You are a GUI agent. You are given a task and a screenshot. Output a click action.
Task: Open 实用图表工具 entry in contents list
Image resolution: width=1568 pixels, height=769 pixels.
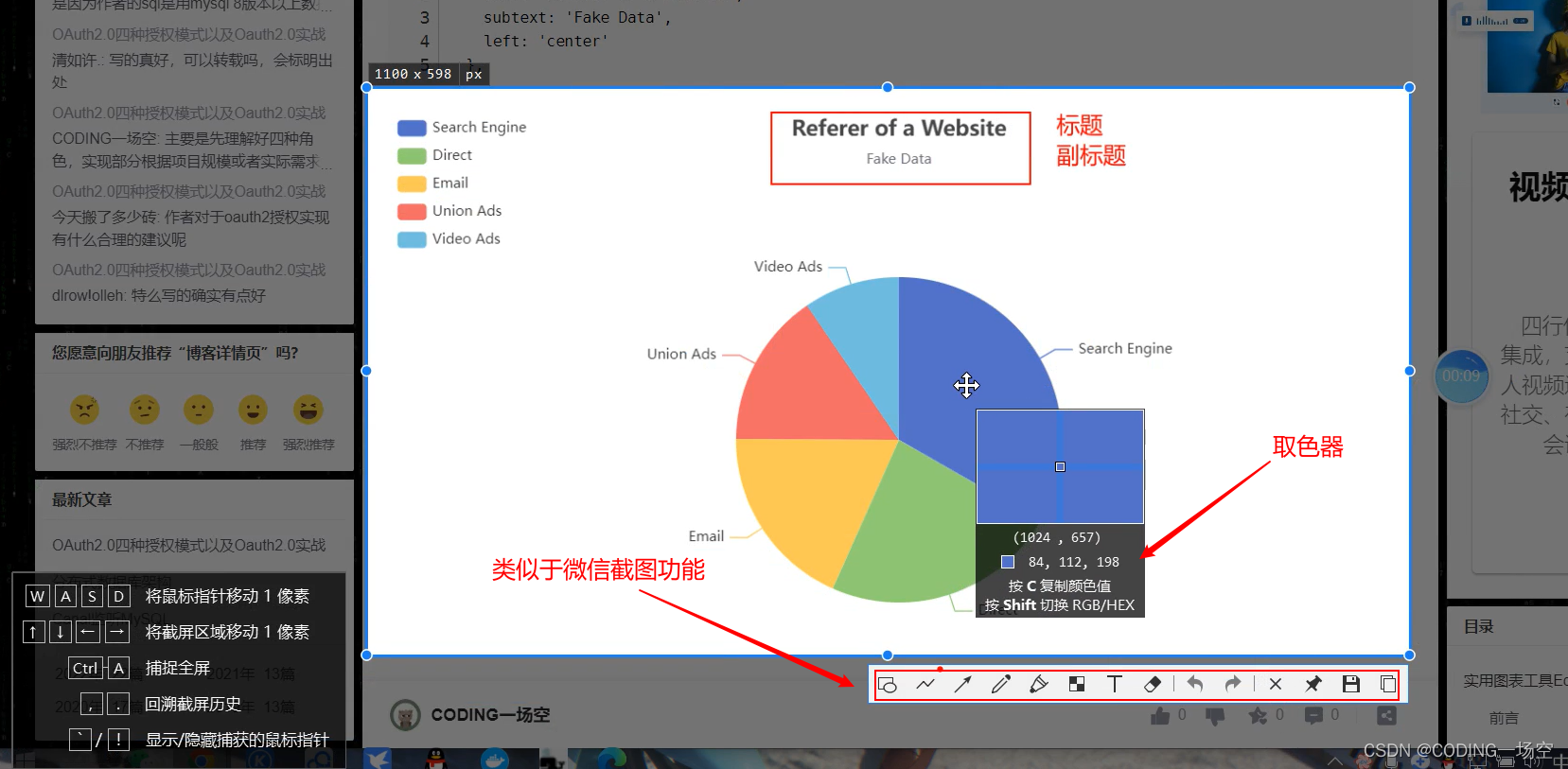[1515, 680]
